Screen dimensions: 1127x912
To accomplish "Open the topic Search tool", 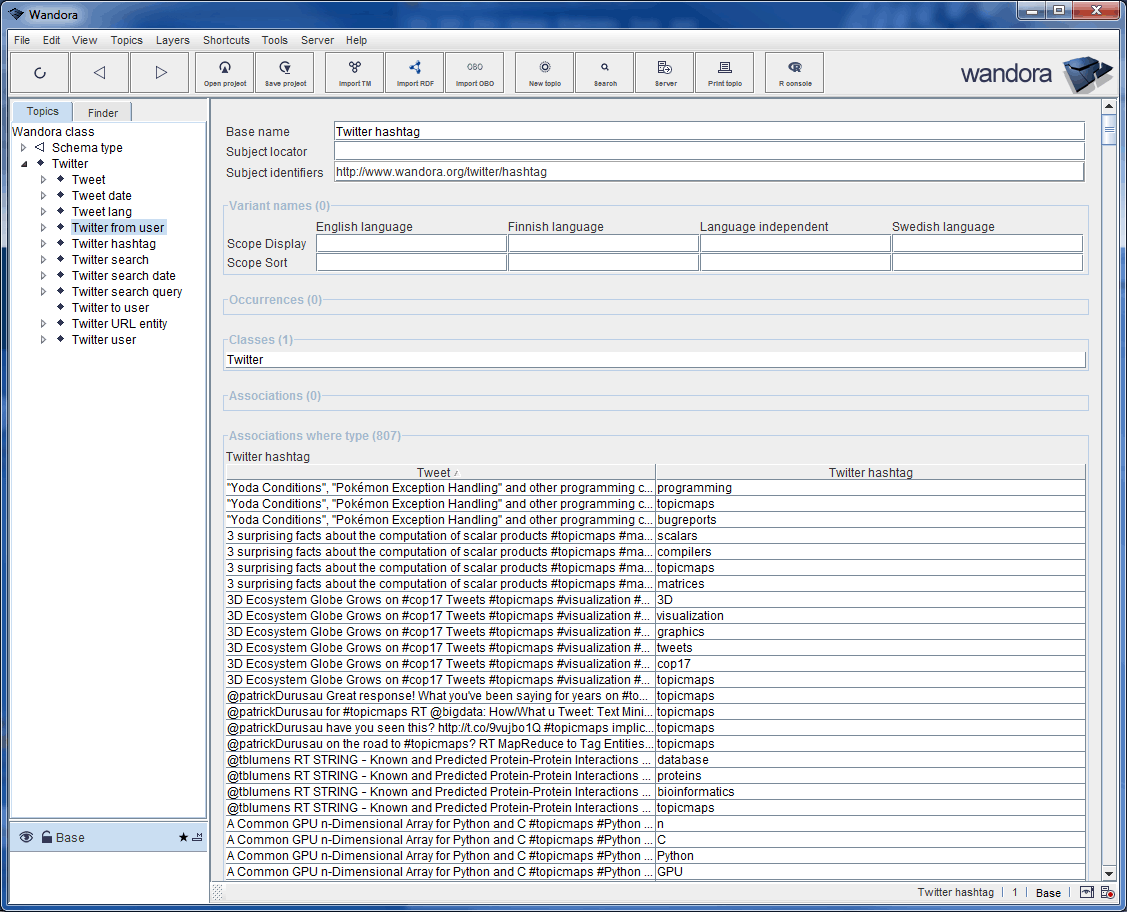I will point(603,72).
